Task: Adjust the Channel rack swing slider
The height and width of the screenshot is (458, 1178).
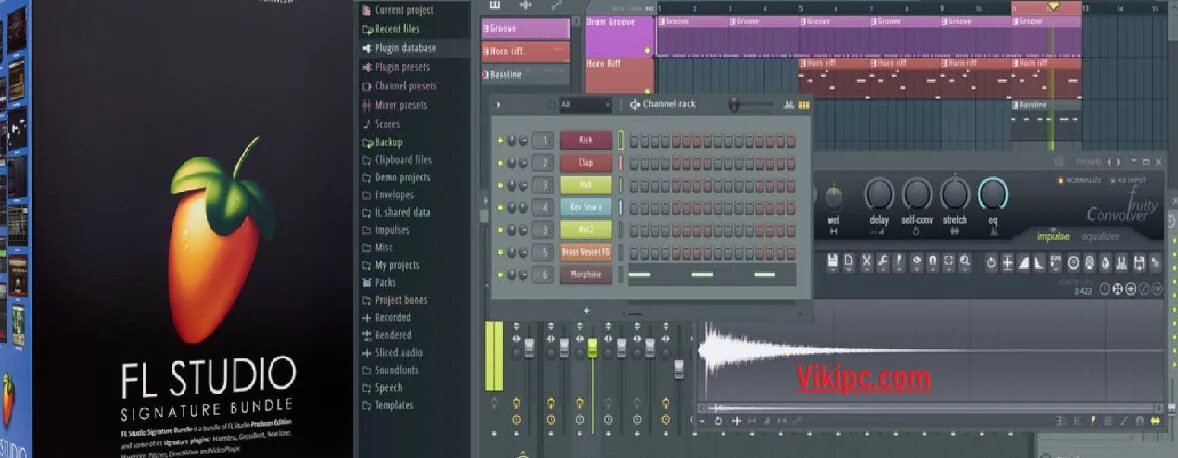Action: click(751, 105)
